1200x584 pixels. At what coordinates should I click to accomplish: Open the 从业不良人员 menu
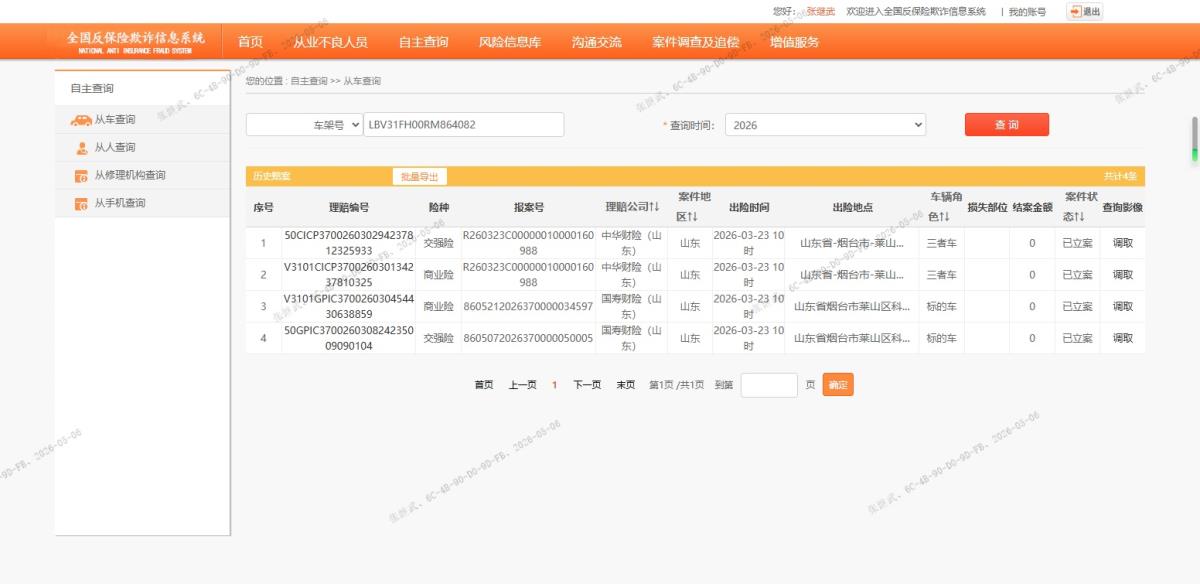point(330,42)
